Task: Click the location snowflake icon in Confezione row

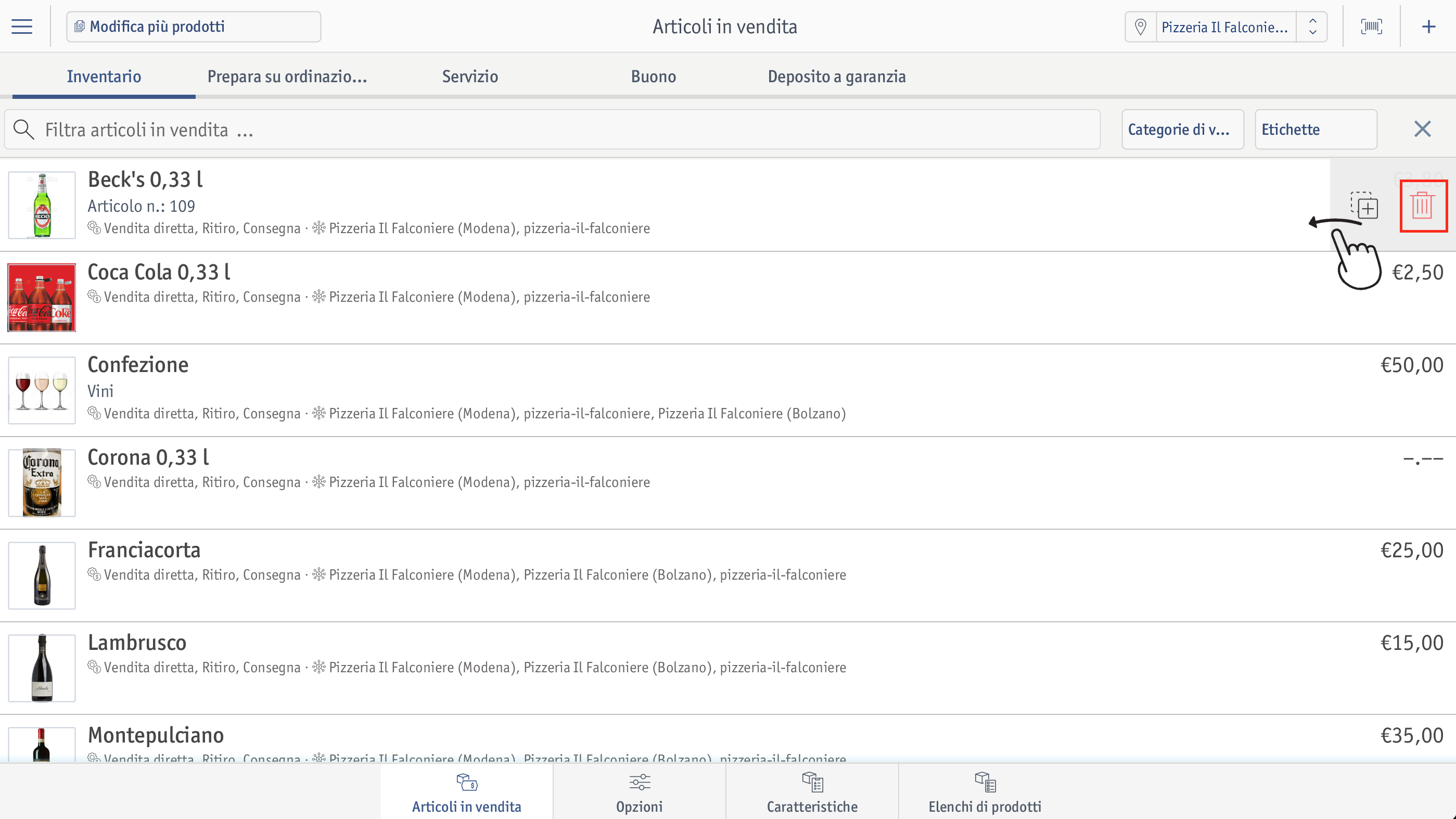Action: [x=319, y=413]
